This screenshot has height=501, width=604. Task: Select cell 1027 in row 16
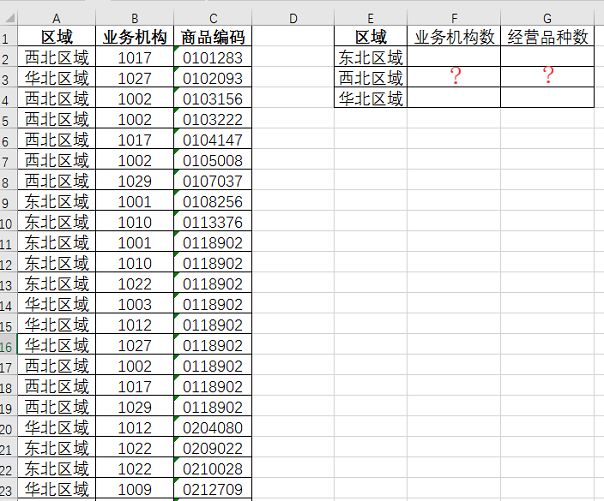[134, 346]
